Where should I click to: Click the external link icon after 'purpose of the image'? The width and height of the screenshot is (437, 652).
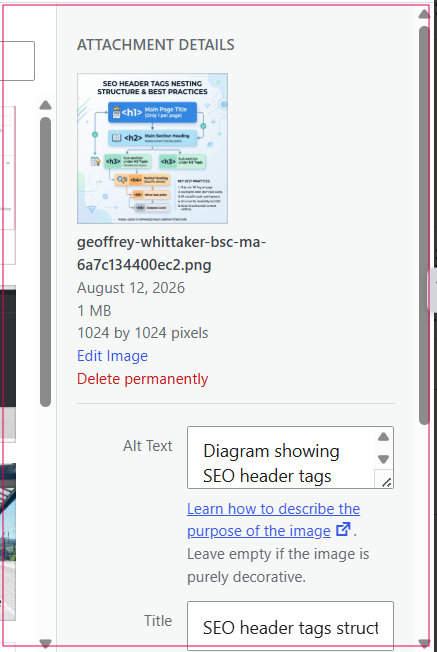point(343,530)
